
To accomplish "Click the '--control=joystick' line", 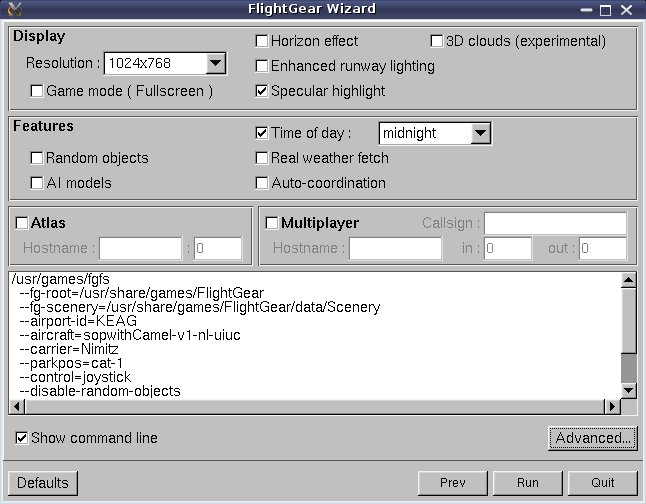I will tap(75, 377).
